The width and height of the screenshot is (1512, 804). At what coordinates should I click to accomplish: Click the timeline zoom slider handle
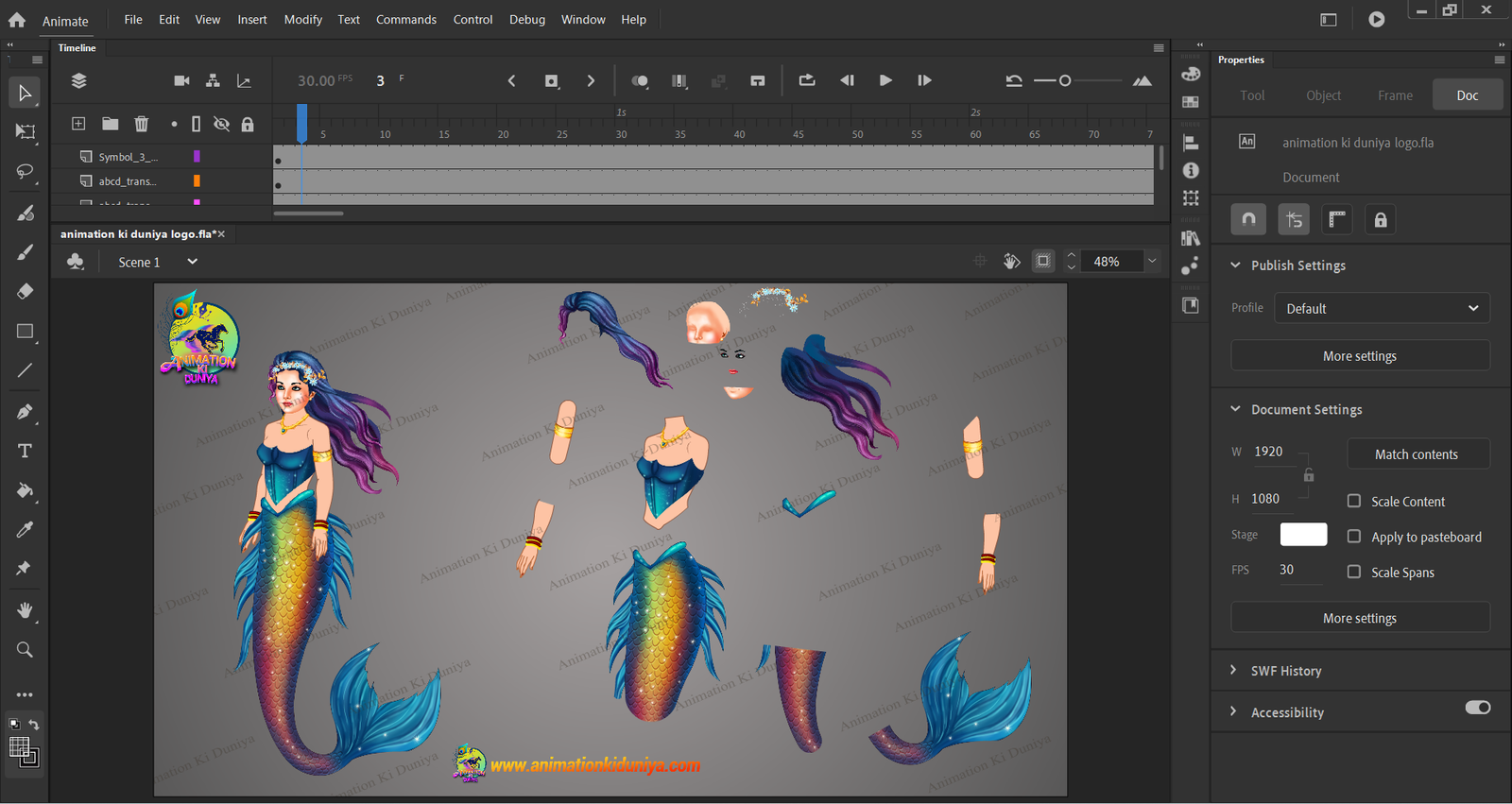coord(1065,80)
